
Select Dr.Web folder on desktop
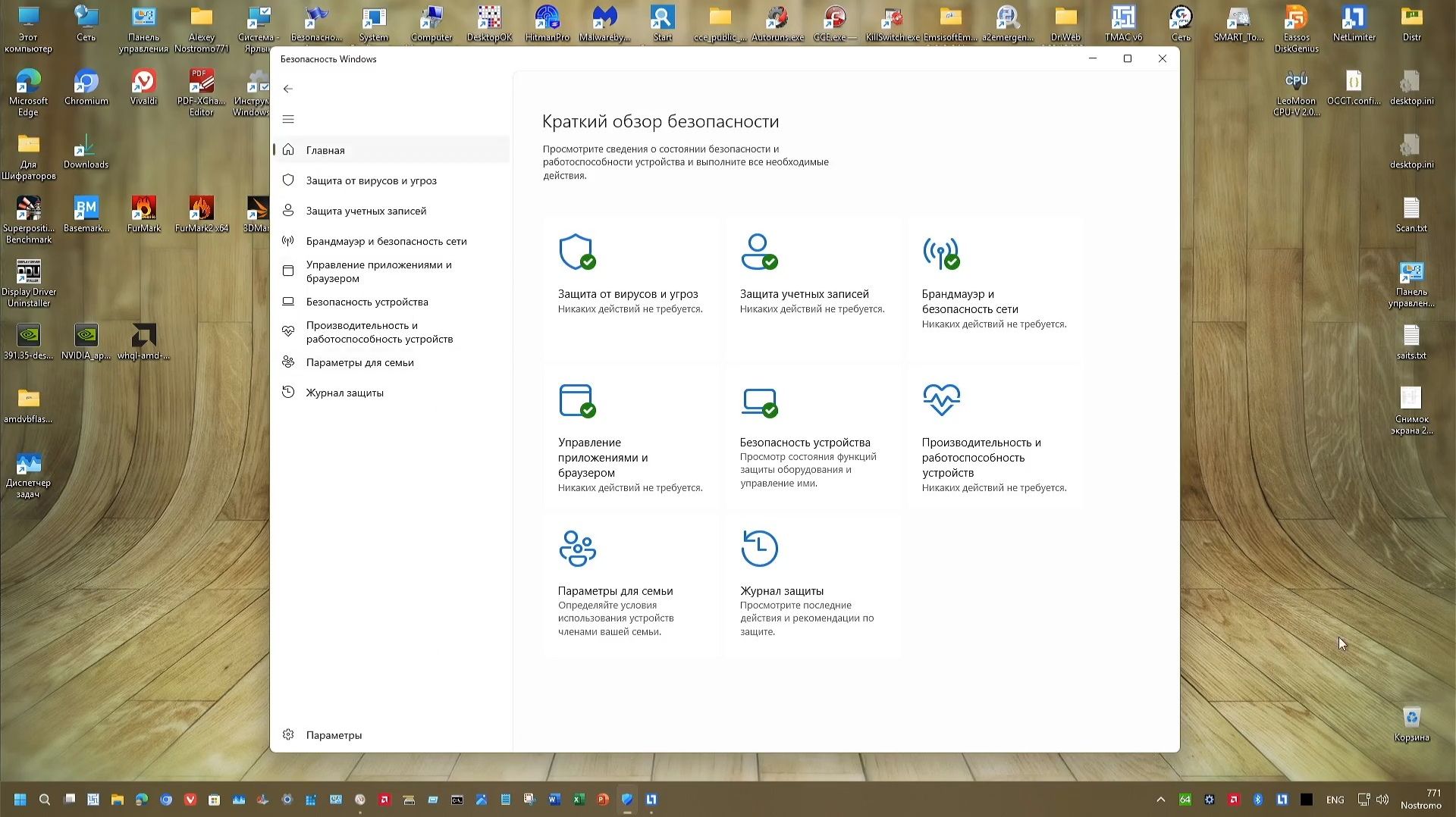tap(1065, 24)
